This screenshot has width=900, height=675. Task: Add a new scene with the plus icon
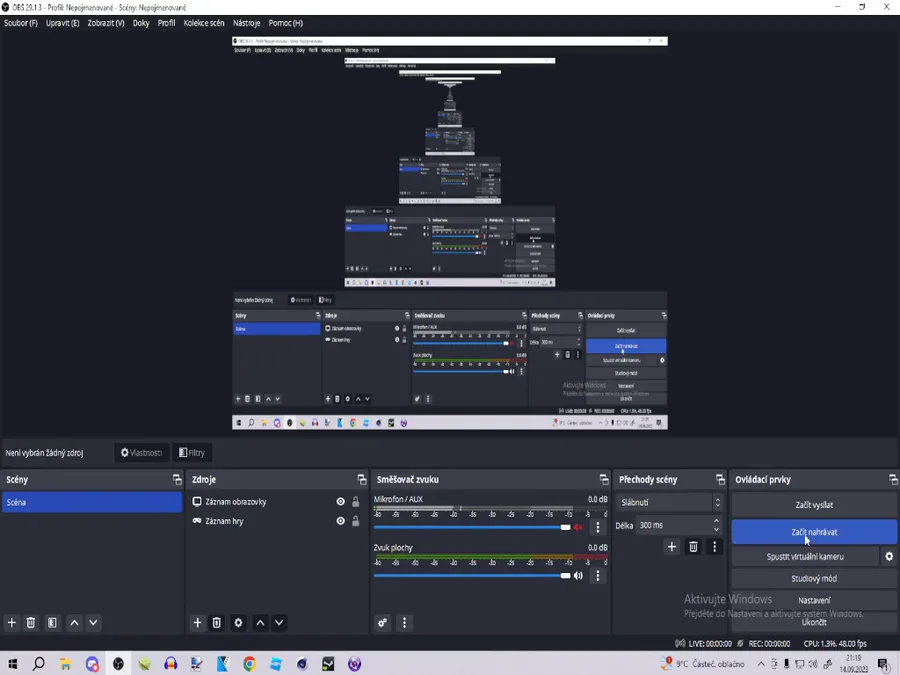point(11,623)
